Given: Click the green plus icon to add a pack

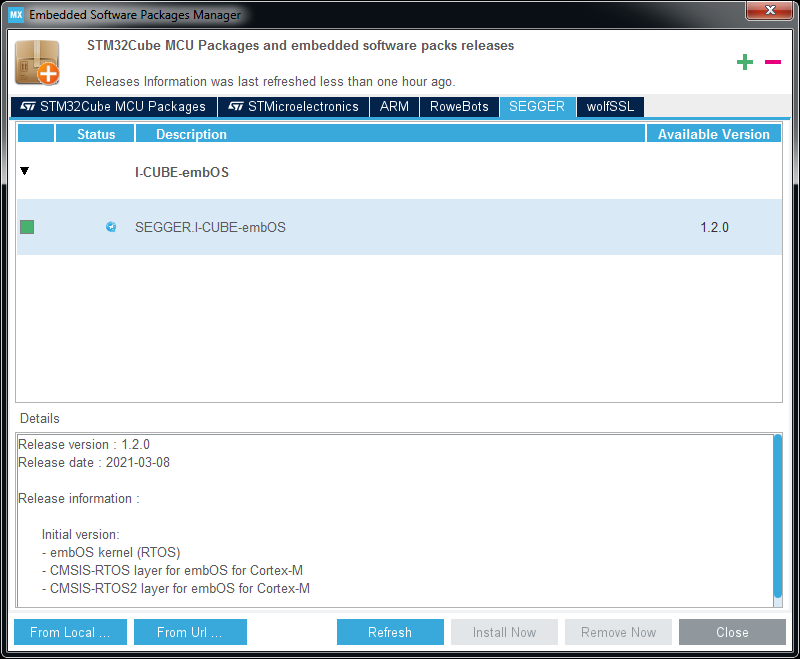Looking at the screenshot, I should click(x=745, y=62).
